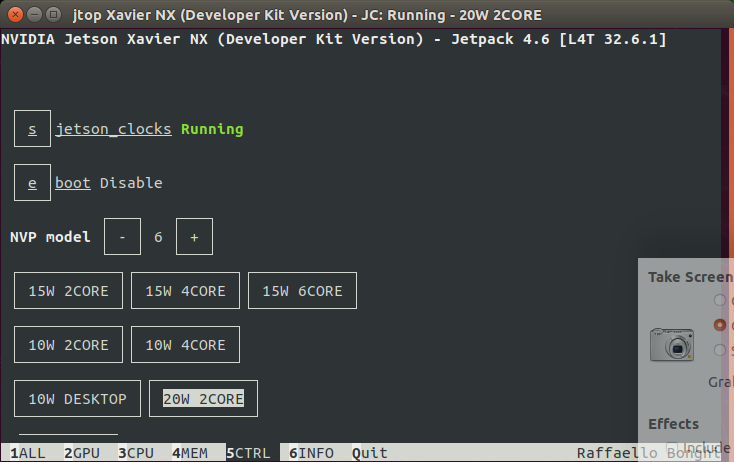The height and width of the screenshot is (462, 734).
Task: Click the Raffaello author text in status bar
Action: 617,453
